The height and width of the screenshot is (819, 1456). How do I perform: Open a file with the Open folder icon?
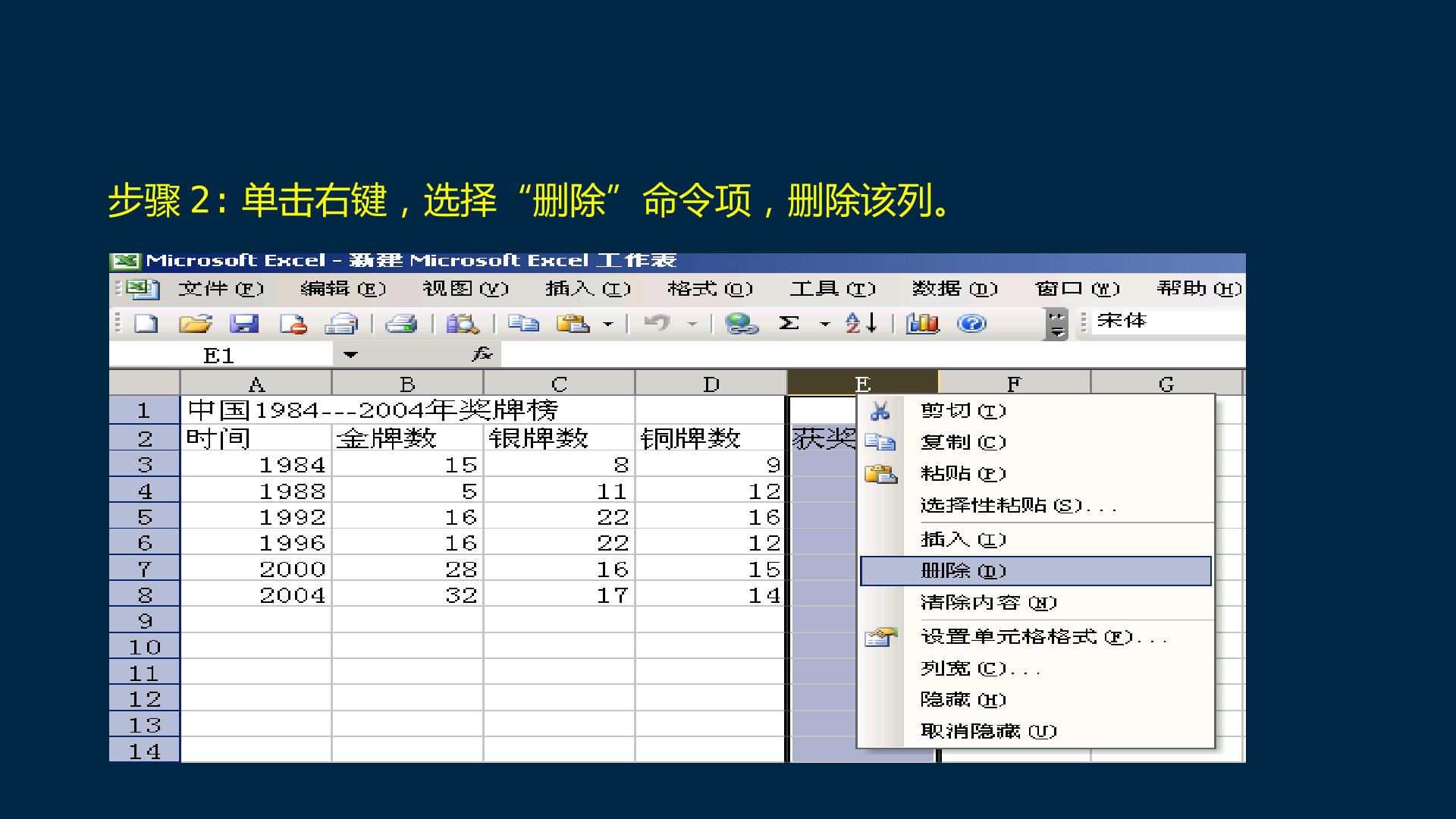195,324
